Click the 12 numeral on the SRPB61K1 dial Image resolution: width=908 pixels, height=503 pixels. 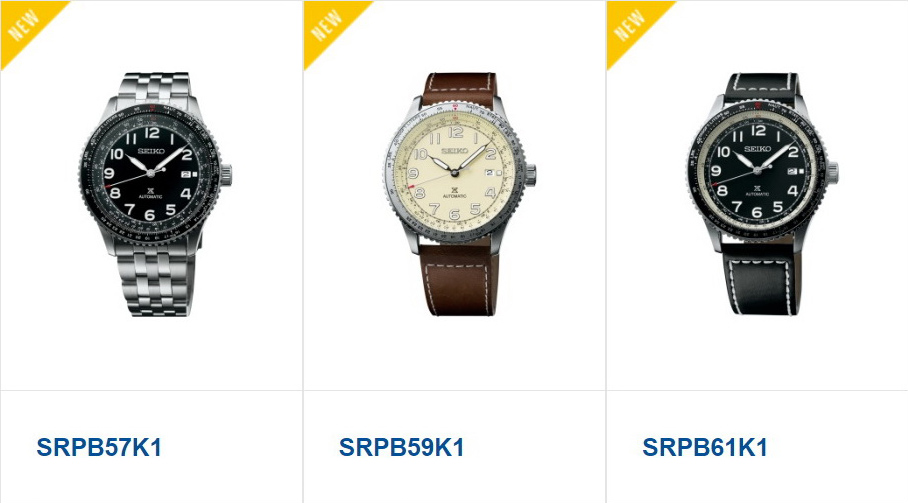(x=758, y=130)
